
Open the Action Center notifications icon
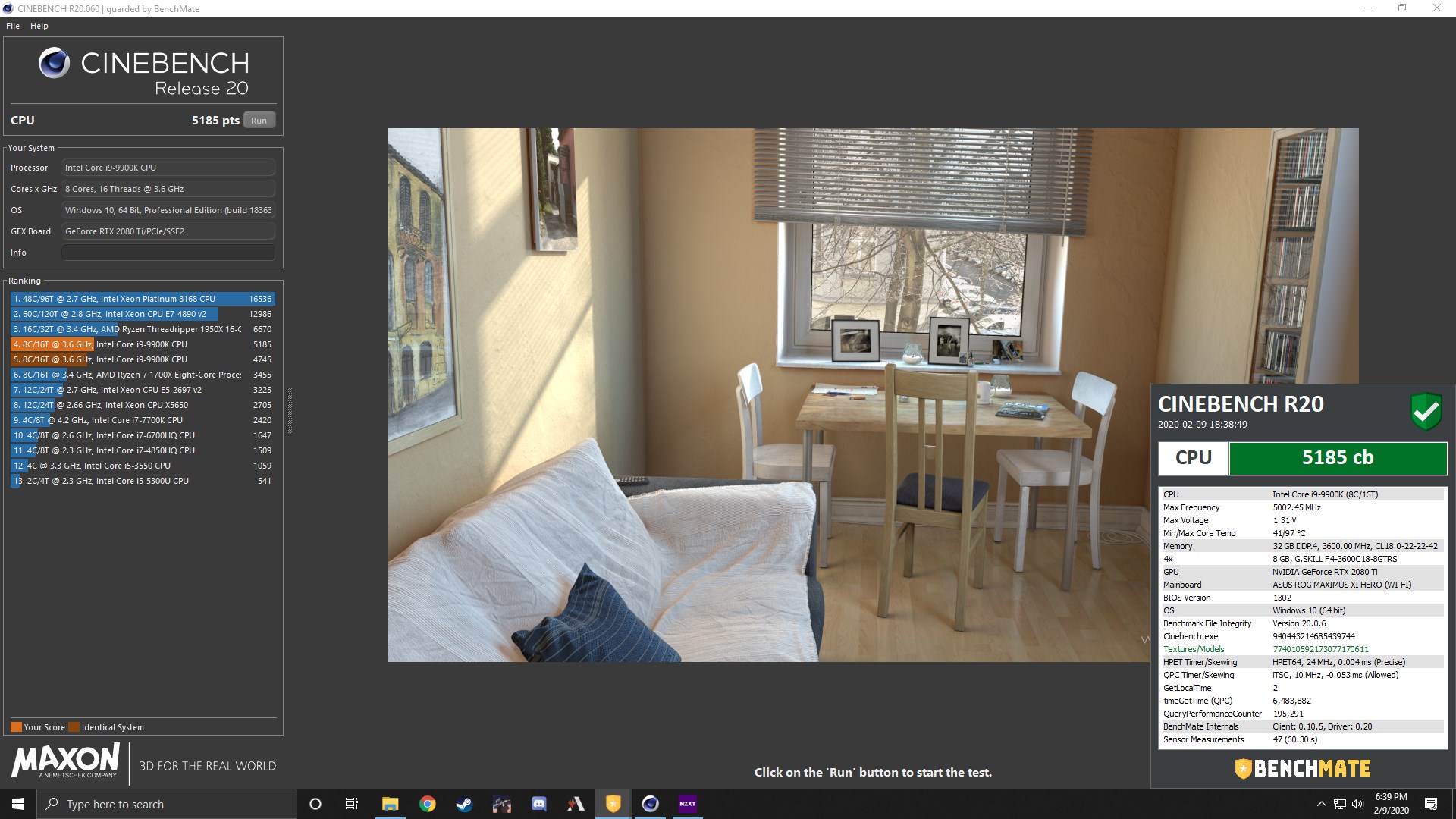pyautogui.click(x=1431, y=804)
